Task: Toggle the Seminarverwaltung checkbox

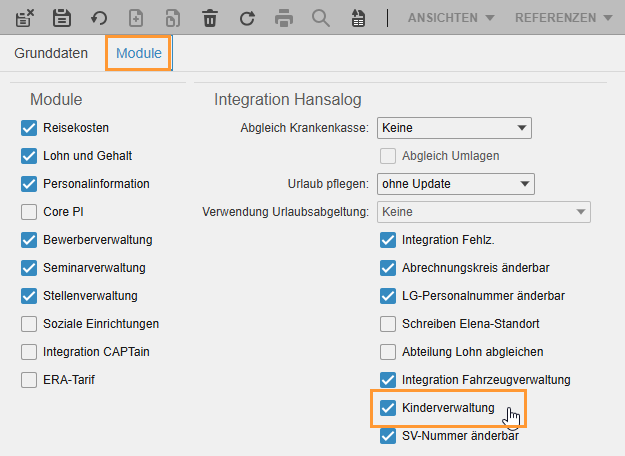Action: coord(29,268)
